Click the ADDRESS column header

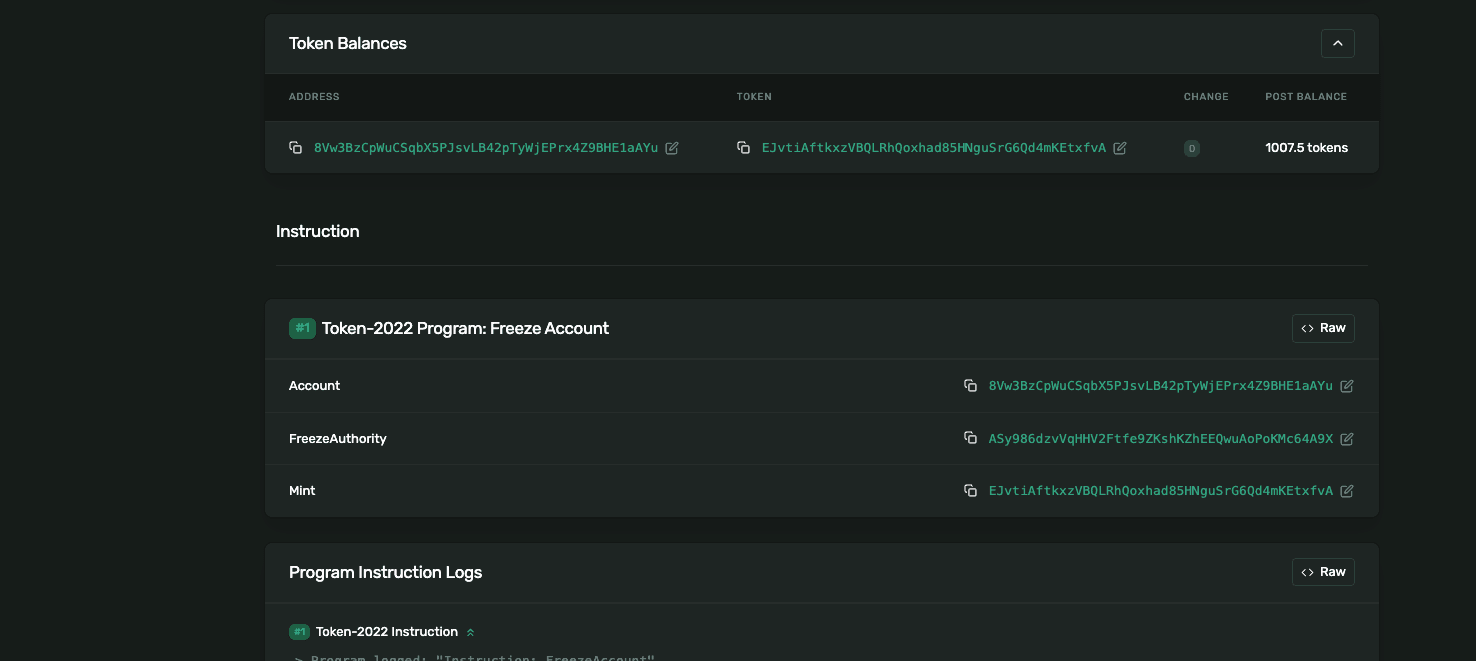coord(314,97)
